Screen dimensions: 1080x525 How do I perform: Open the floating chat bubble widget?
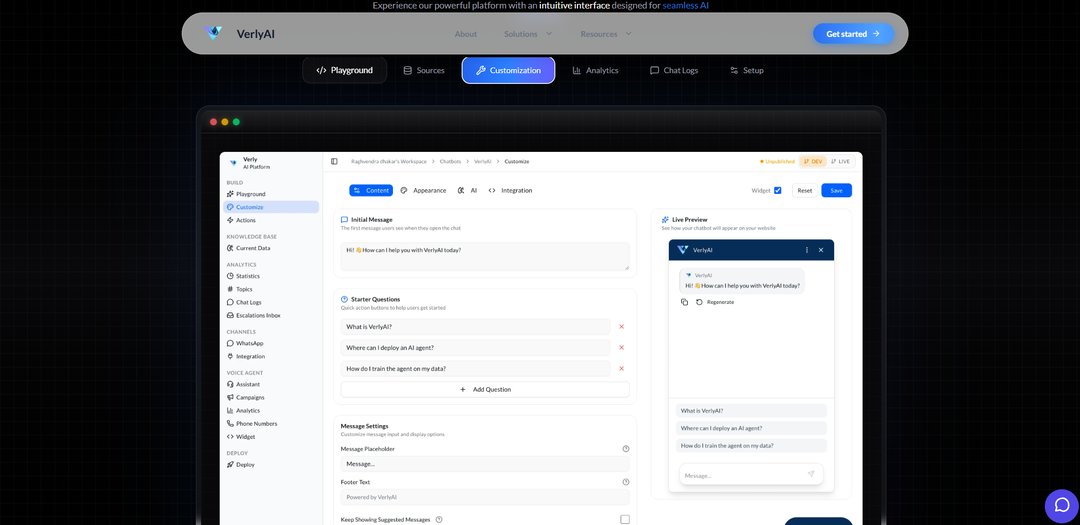1061,505
